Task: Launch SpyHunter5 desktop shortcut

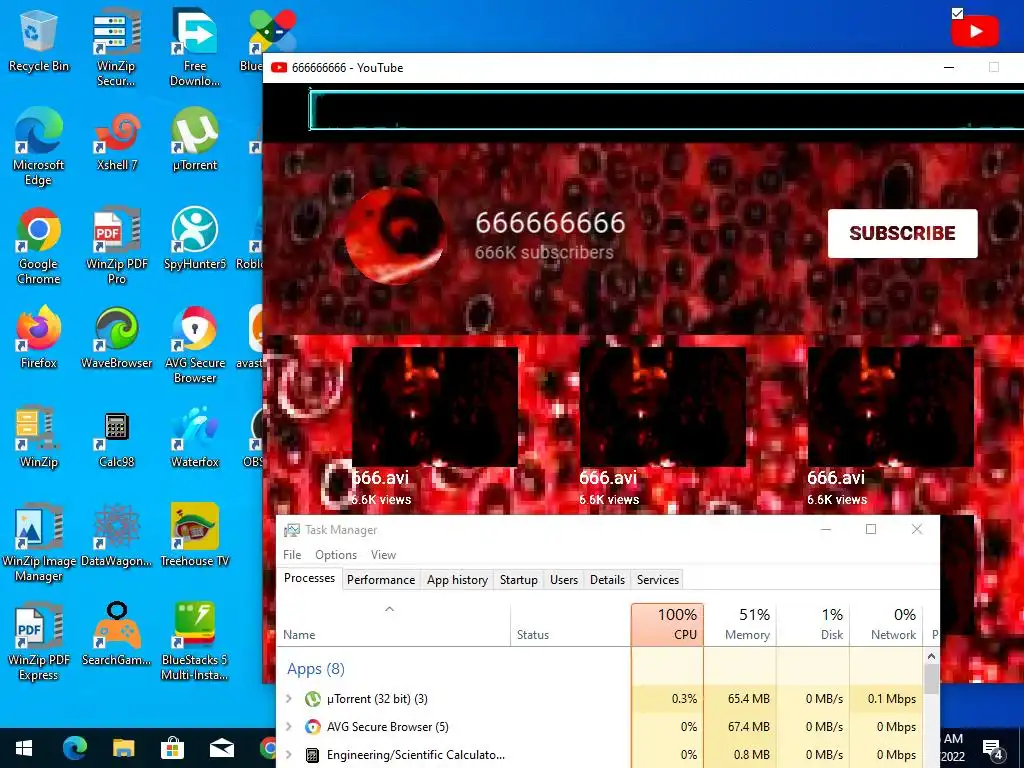Action: [x=195, y=238]
